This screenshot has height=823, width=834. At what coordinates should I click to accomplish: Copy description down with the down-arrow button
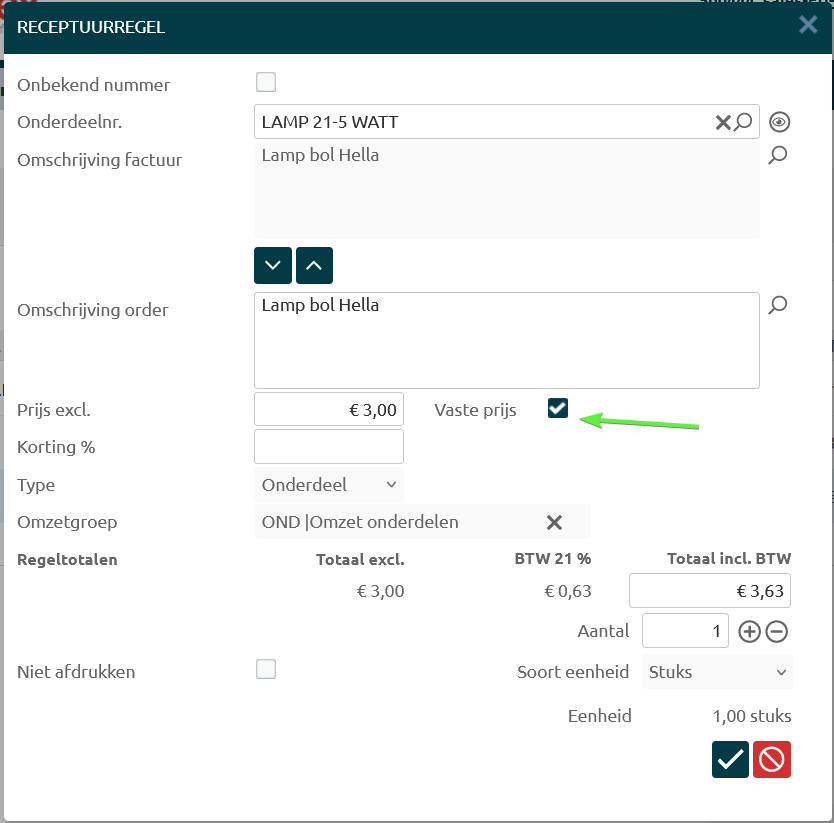click(x=273, y=266)
